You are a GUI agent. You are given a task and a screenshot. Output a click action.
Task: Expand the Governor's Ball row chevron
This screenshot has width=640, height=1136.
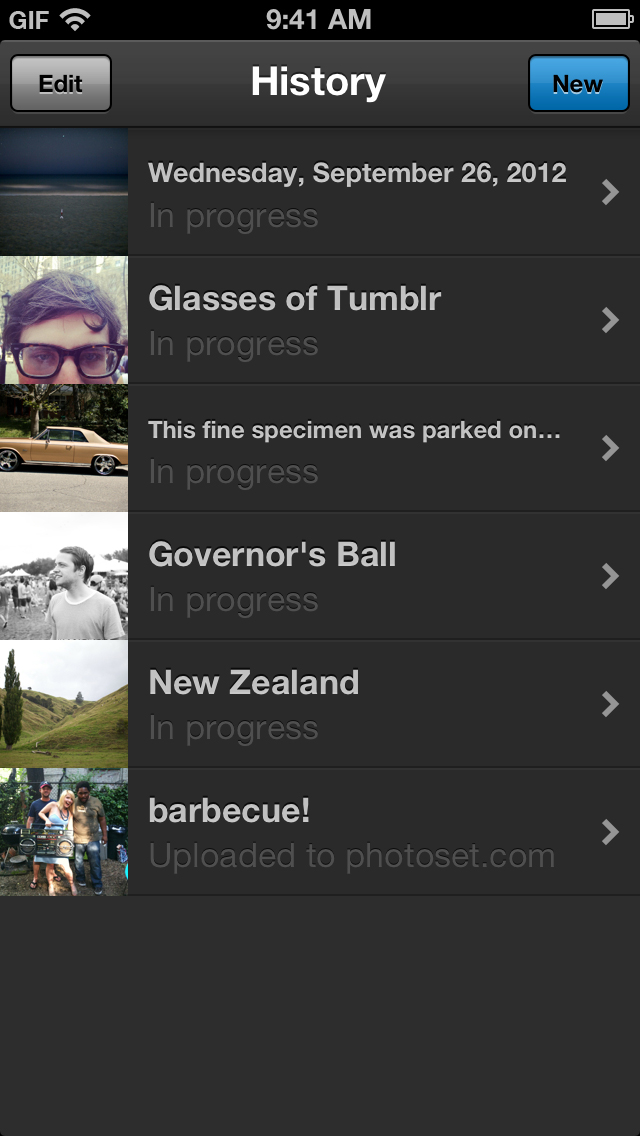click(x=610, y=576)
